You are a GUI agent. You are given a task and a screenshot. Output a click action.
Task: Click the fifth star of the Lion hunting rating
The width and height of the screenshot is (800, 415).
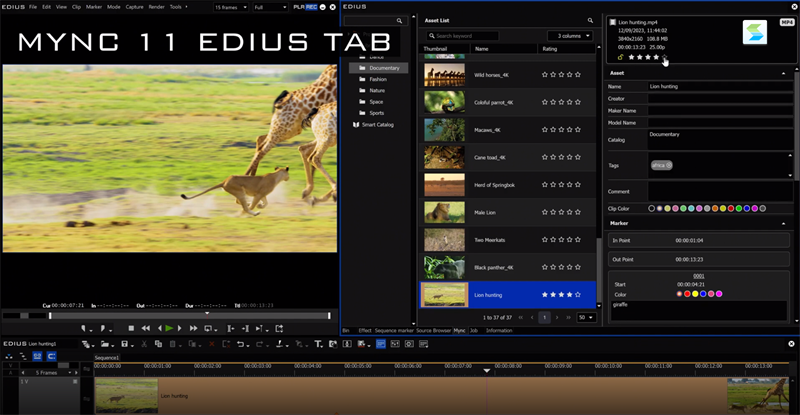[578, 295]
